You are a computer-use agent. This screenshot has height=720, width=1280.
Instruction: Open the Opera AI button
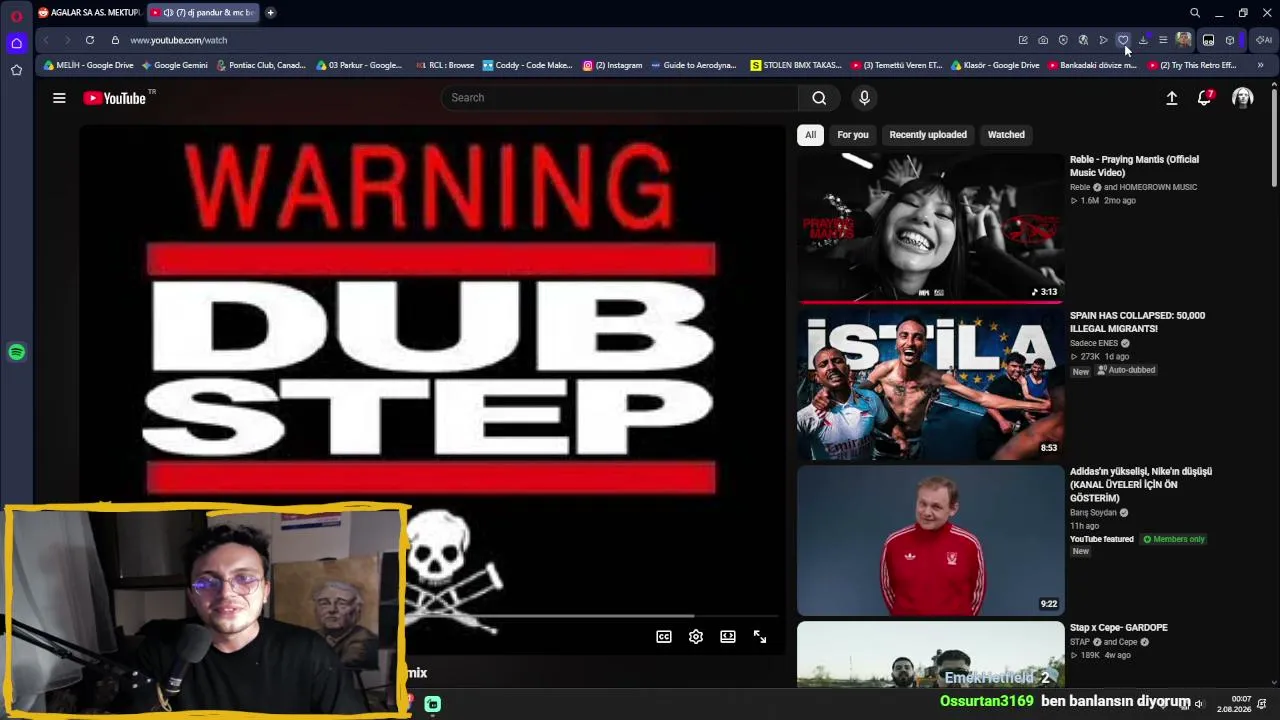1264,40
